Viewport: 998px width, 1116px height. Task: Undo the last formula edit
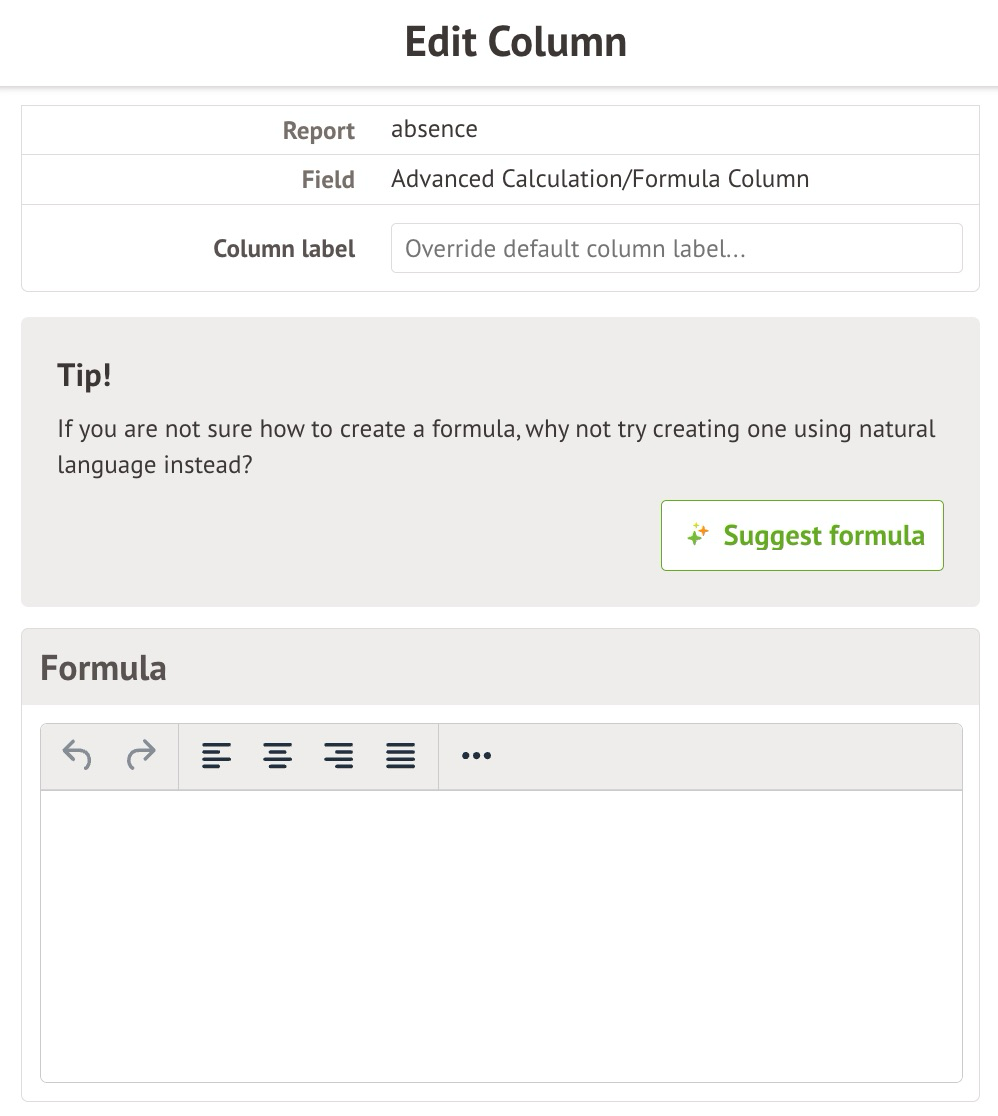click(77, 755)
